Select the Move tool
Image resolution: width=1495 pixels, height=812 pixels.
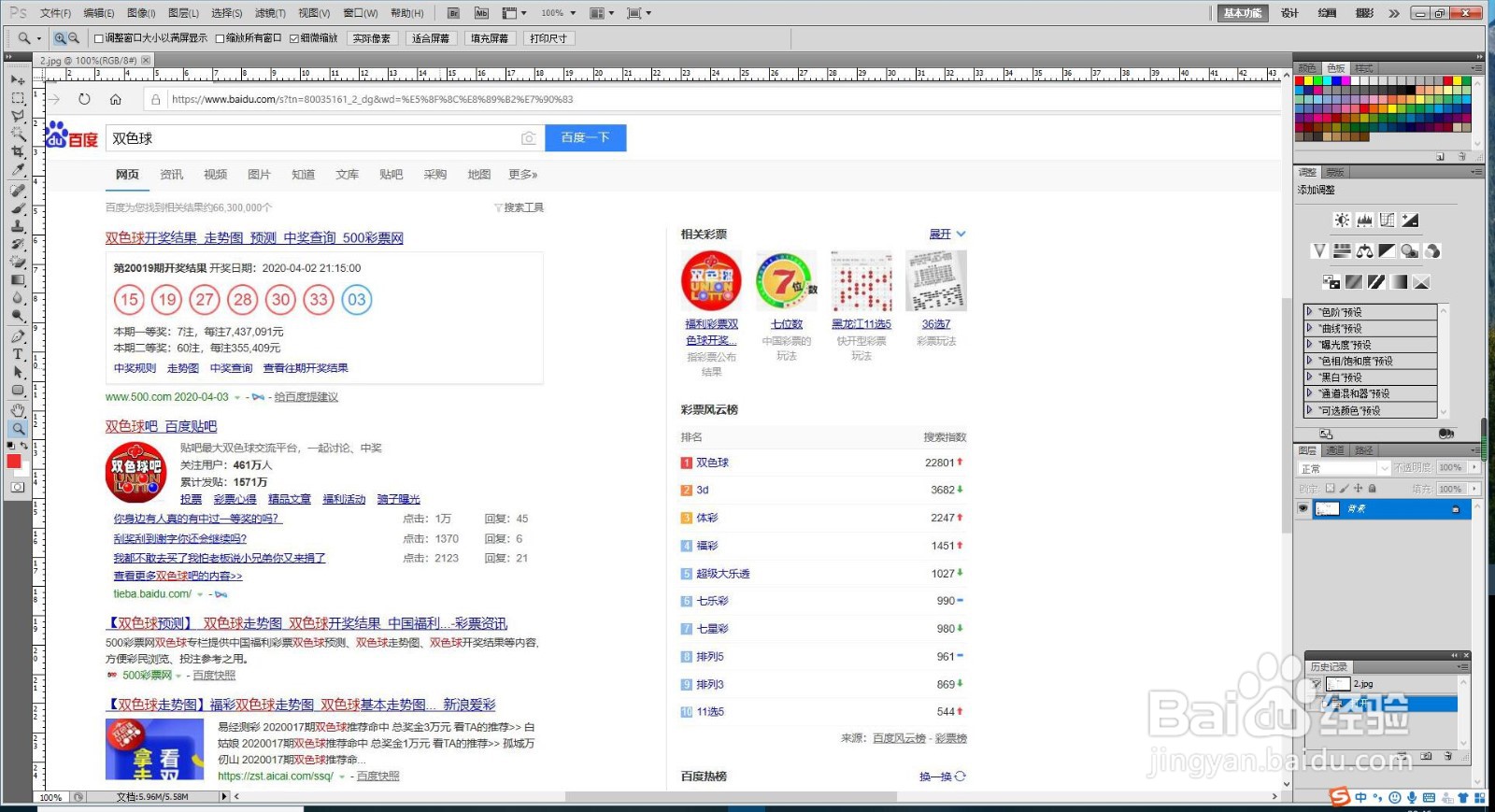click(17, 79)
